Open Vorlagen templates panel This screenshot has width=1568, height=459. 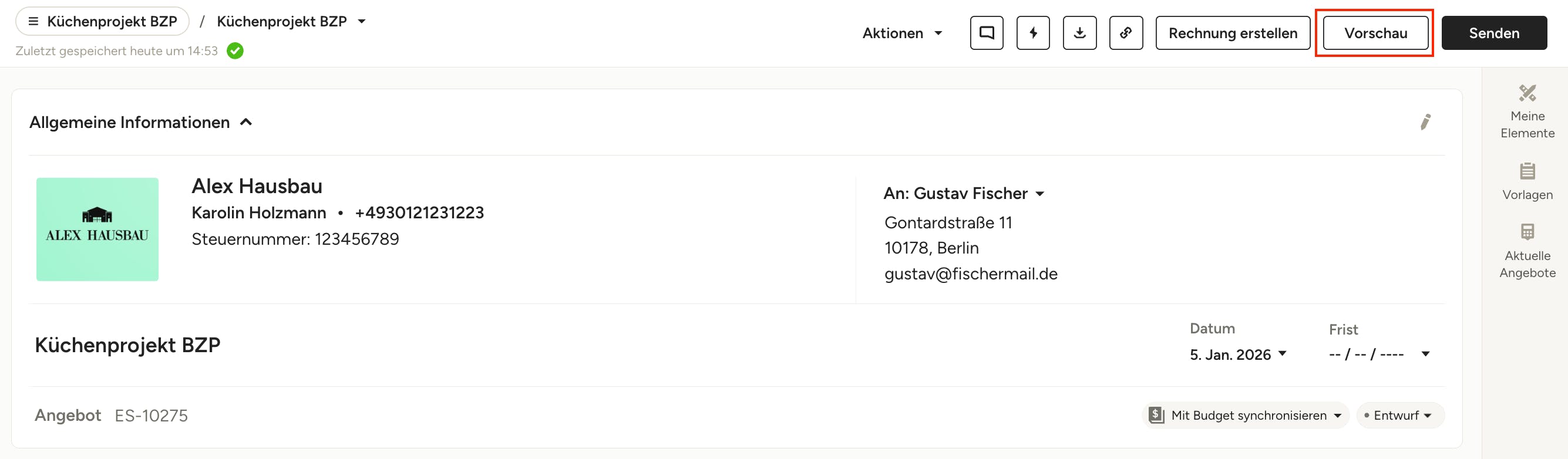1527,181
